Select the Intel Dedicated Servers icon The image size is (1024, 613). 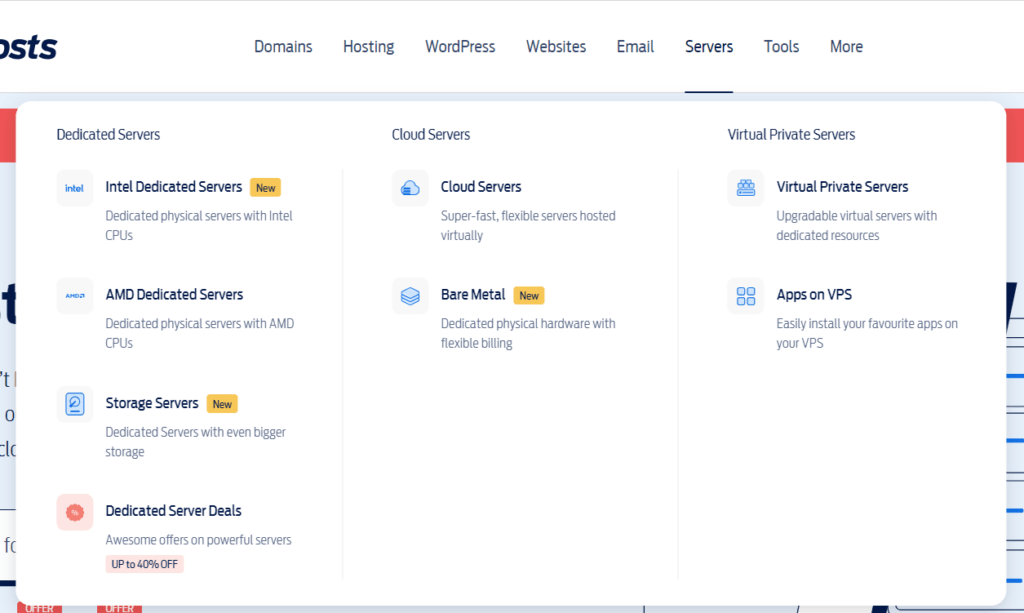[74, 187]
